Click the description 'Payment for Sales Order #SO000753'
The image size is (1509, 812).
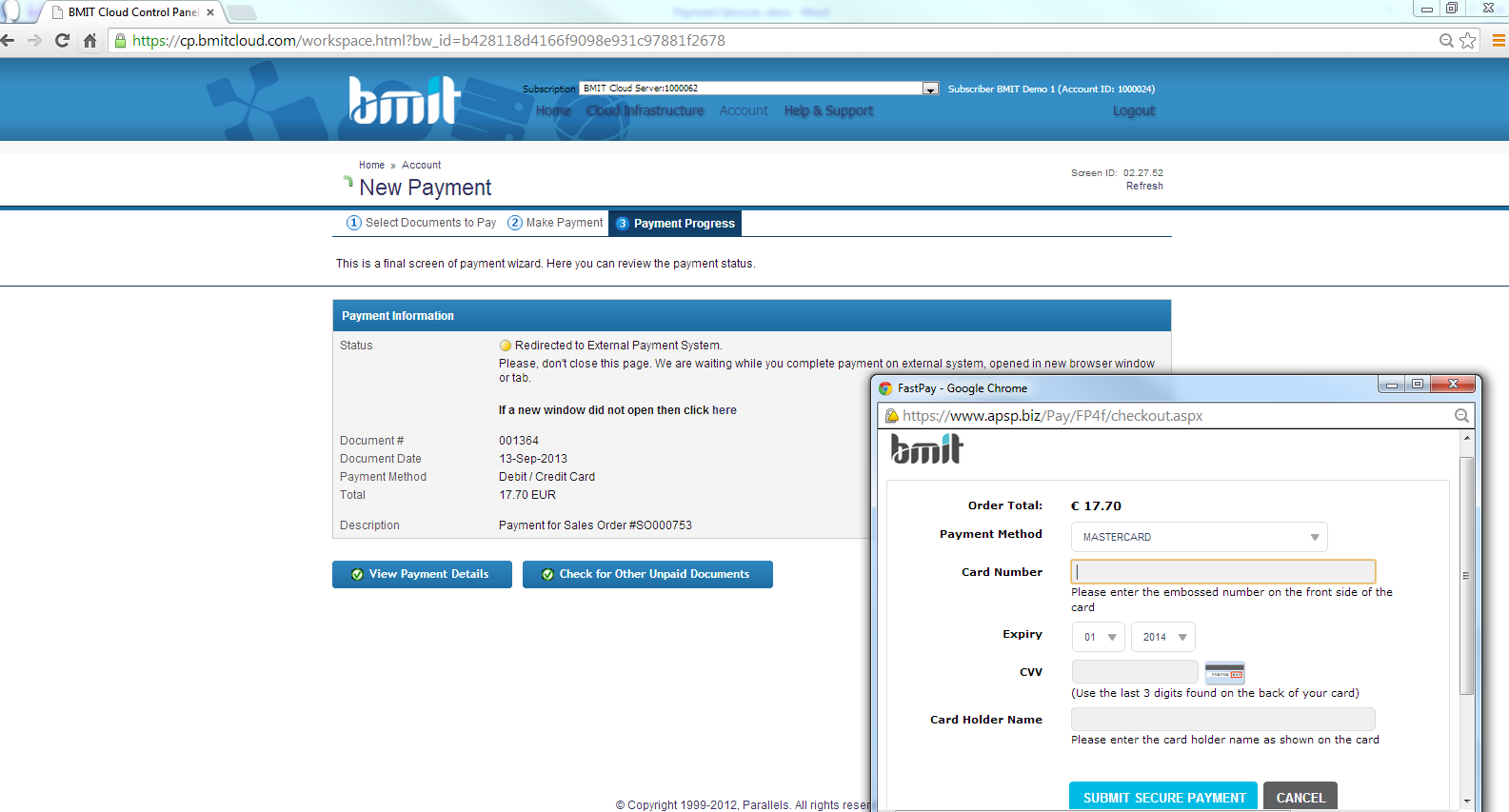tap(595, 525)
